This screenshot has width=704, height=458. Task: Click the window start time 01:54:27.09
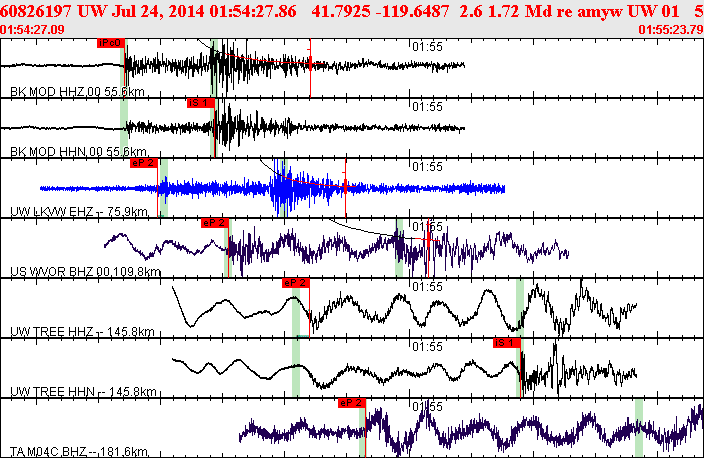[x=32, y=30]
